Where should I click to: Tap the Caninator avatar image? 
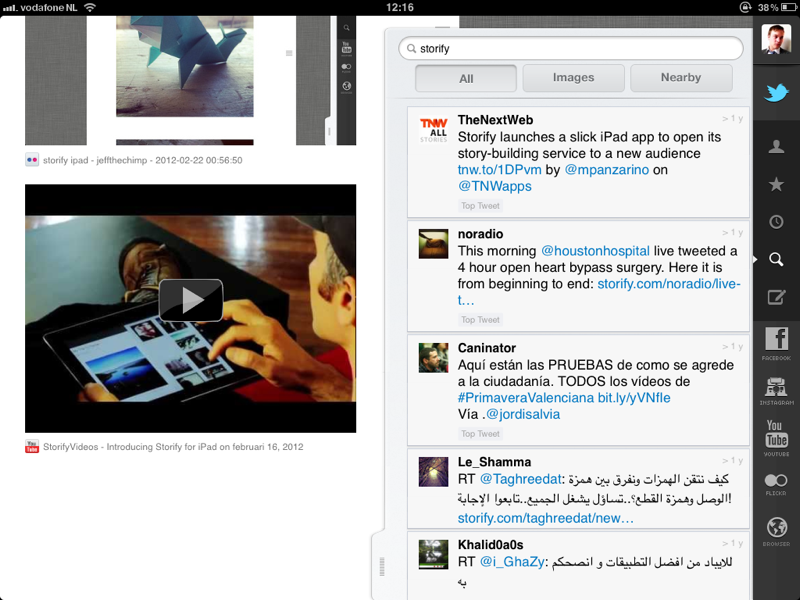click(433, 358)
